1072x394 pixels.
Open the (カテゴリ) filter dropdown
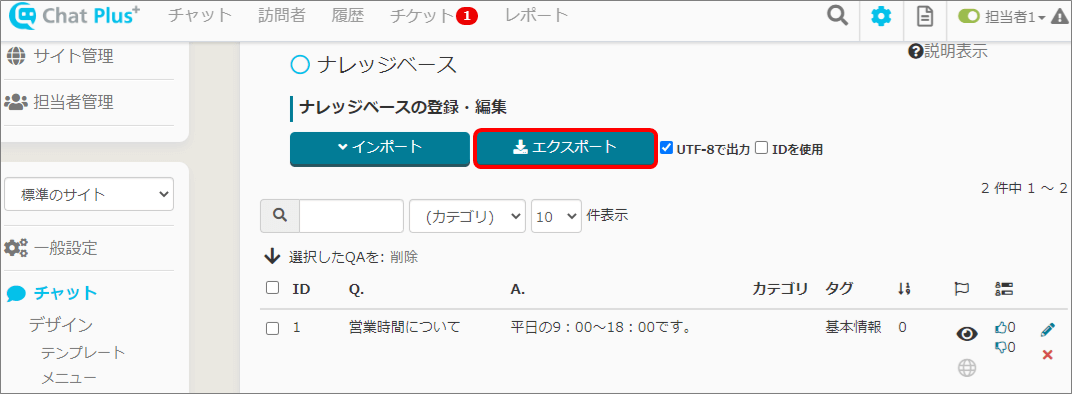[x=468, y=216]
